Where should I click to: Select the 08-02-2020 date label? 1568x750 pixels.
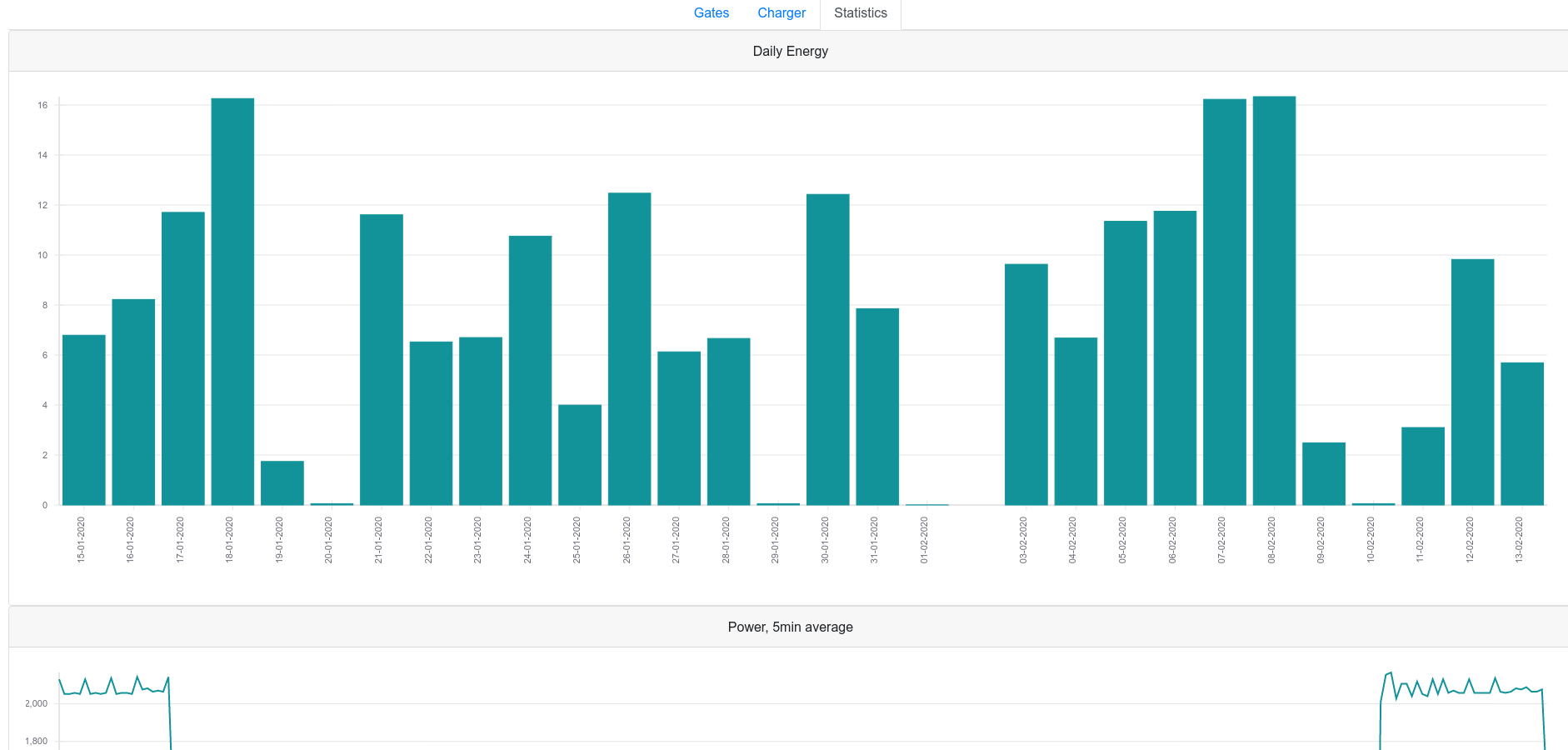click(x=1271, y=540)
